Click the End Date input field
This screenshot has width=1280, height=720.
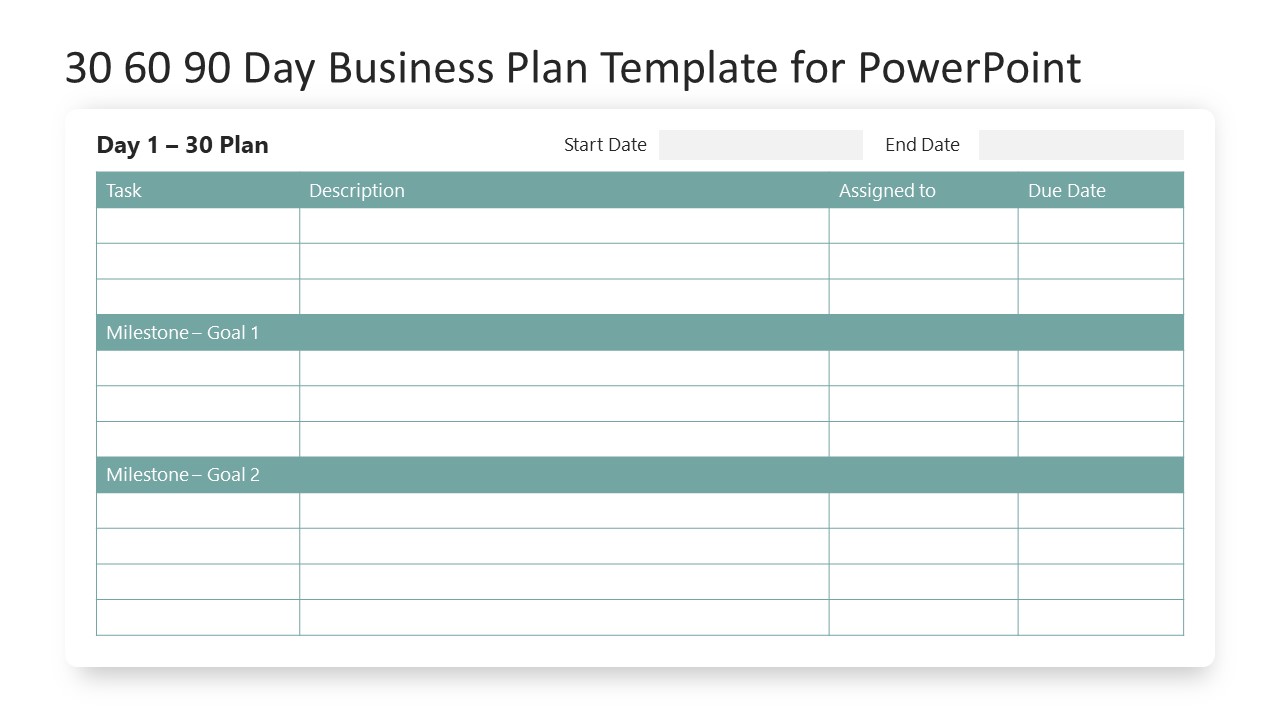[1081, 145]
